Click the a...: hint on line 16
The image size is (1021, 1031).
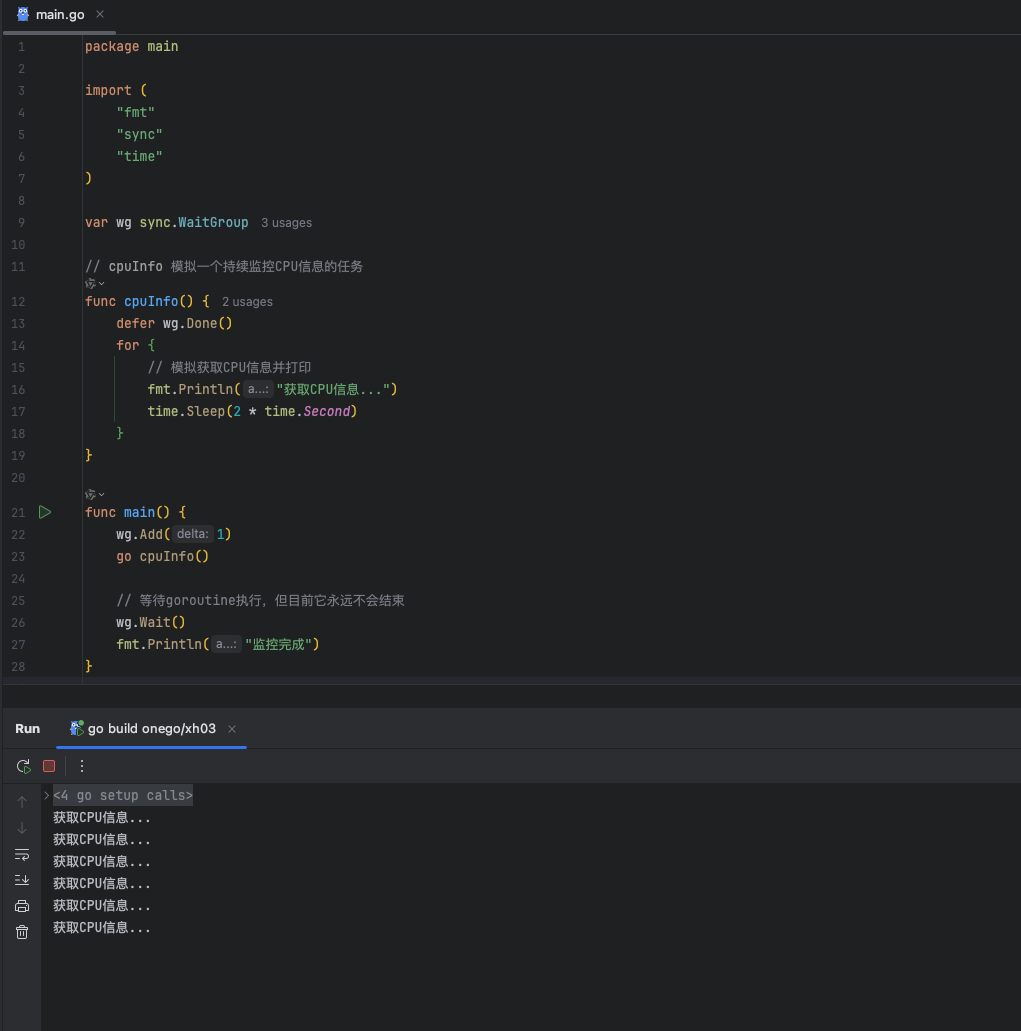258,389
